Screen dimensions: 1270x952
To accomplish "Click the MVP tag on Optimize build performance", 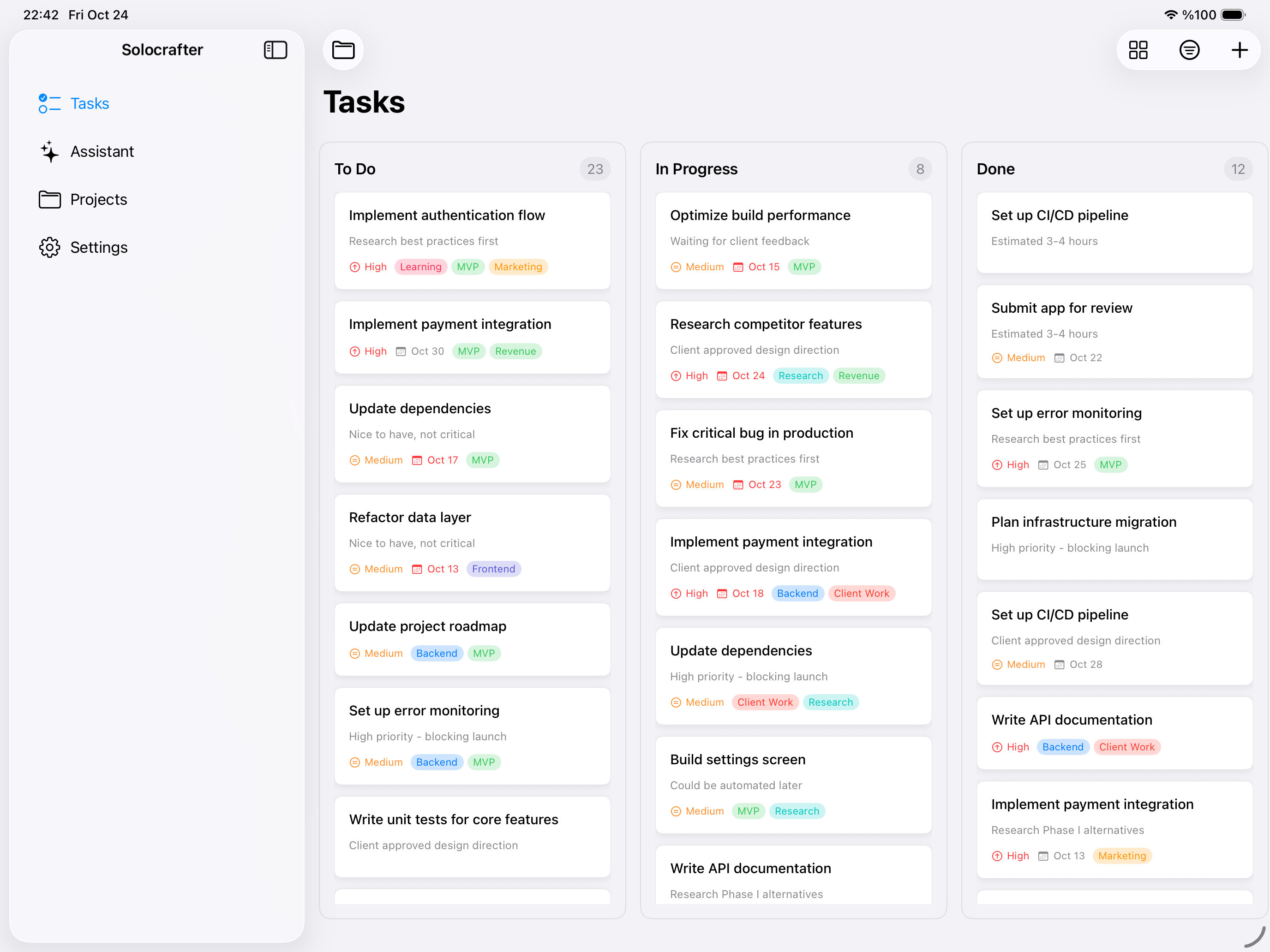I will 804,267.
